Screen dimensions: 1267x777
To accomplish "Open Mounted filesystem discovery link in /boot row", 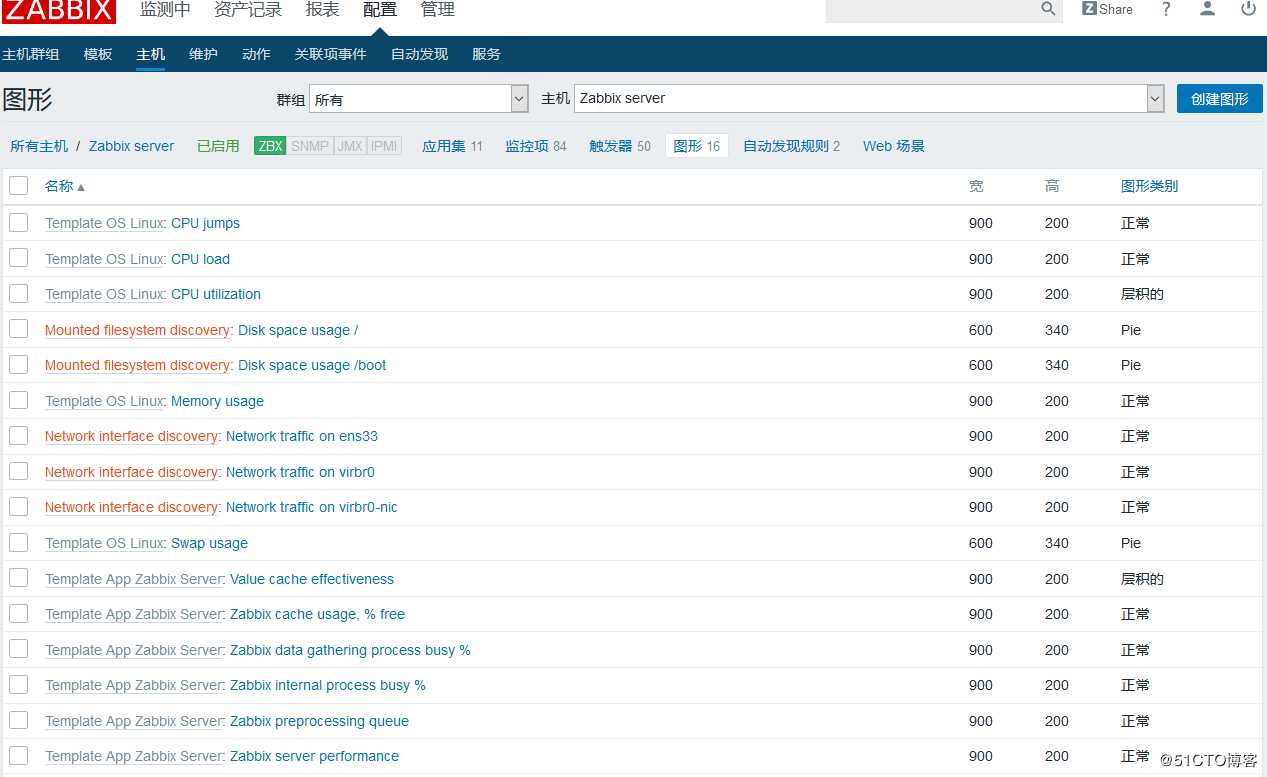I will (x=138, y=365).
